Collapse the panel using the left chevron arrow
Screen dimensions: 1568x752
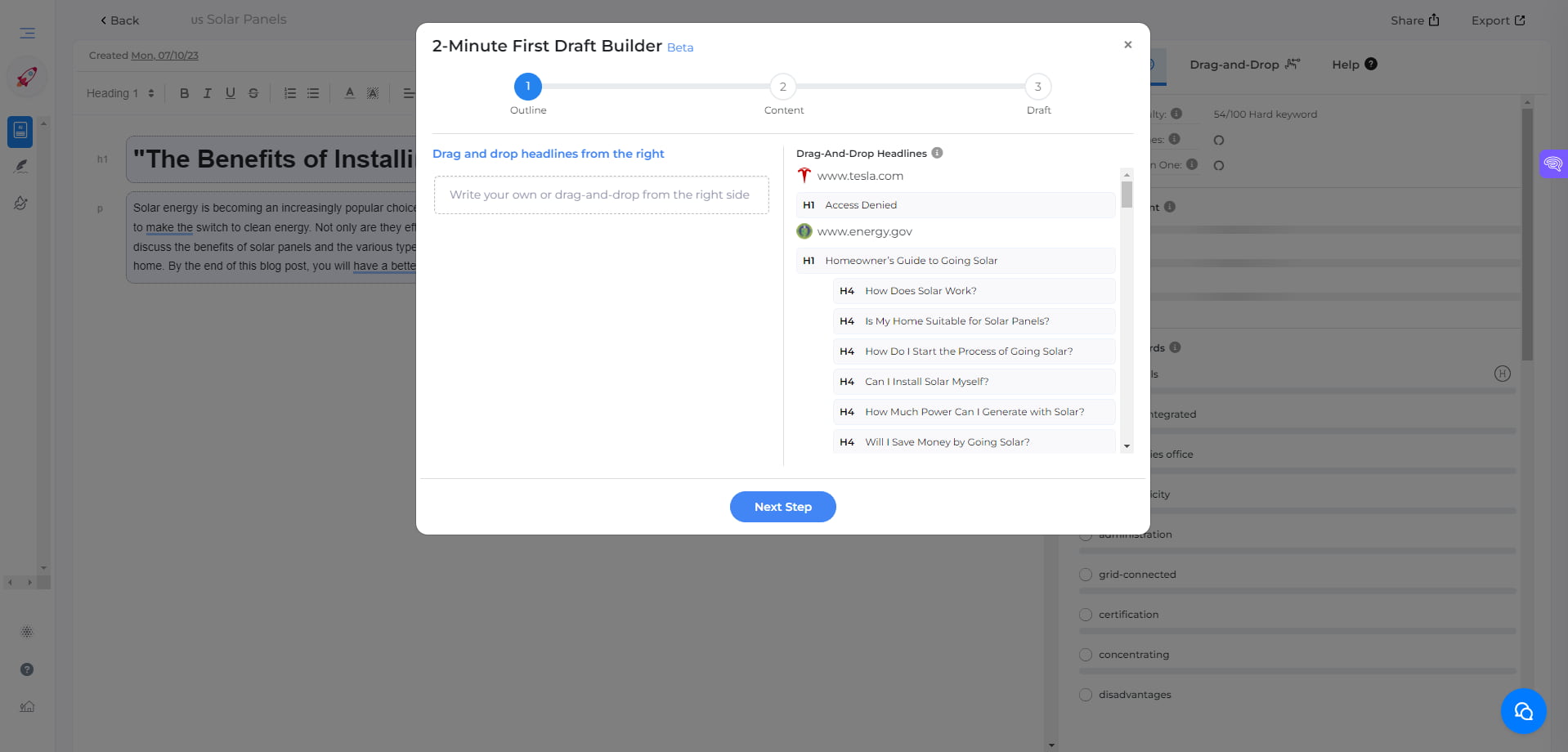pyautogui.click(x=8, y=582)
